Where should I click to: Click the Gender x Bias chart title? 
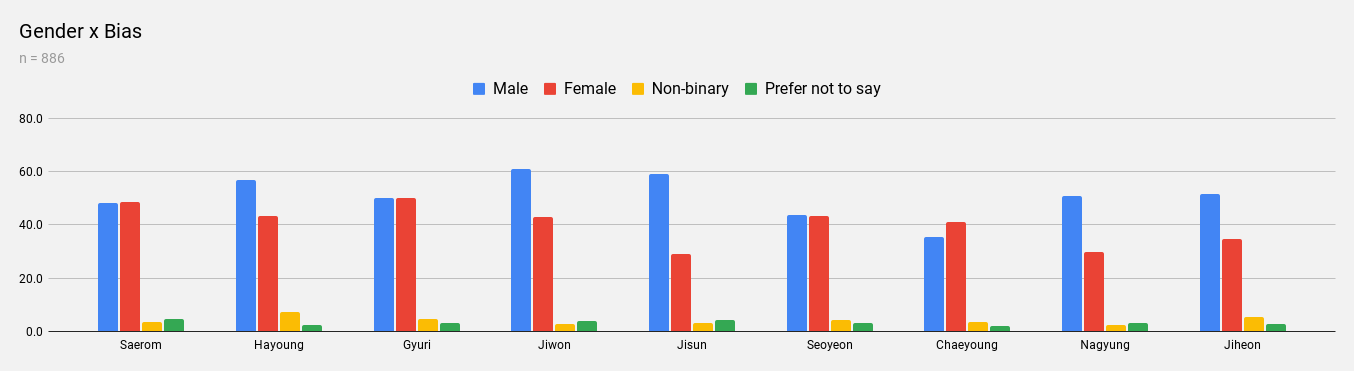click(81, 32)
